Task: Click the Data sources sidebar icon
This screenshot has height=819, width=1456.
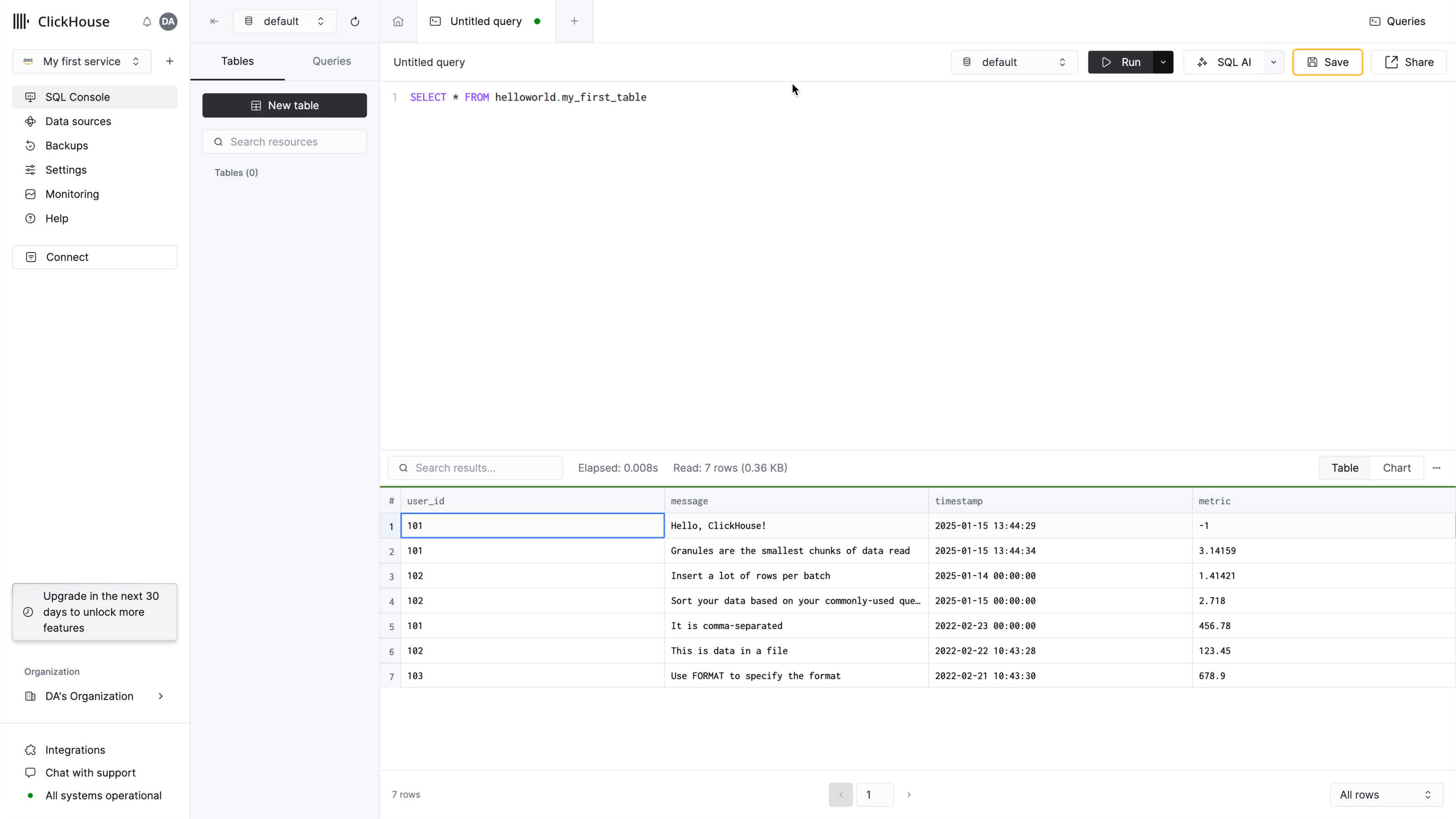Action: click(30, 120)
